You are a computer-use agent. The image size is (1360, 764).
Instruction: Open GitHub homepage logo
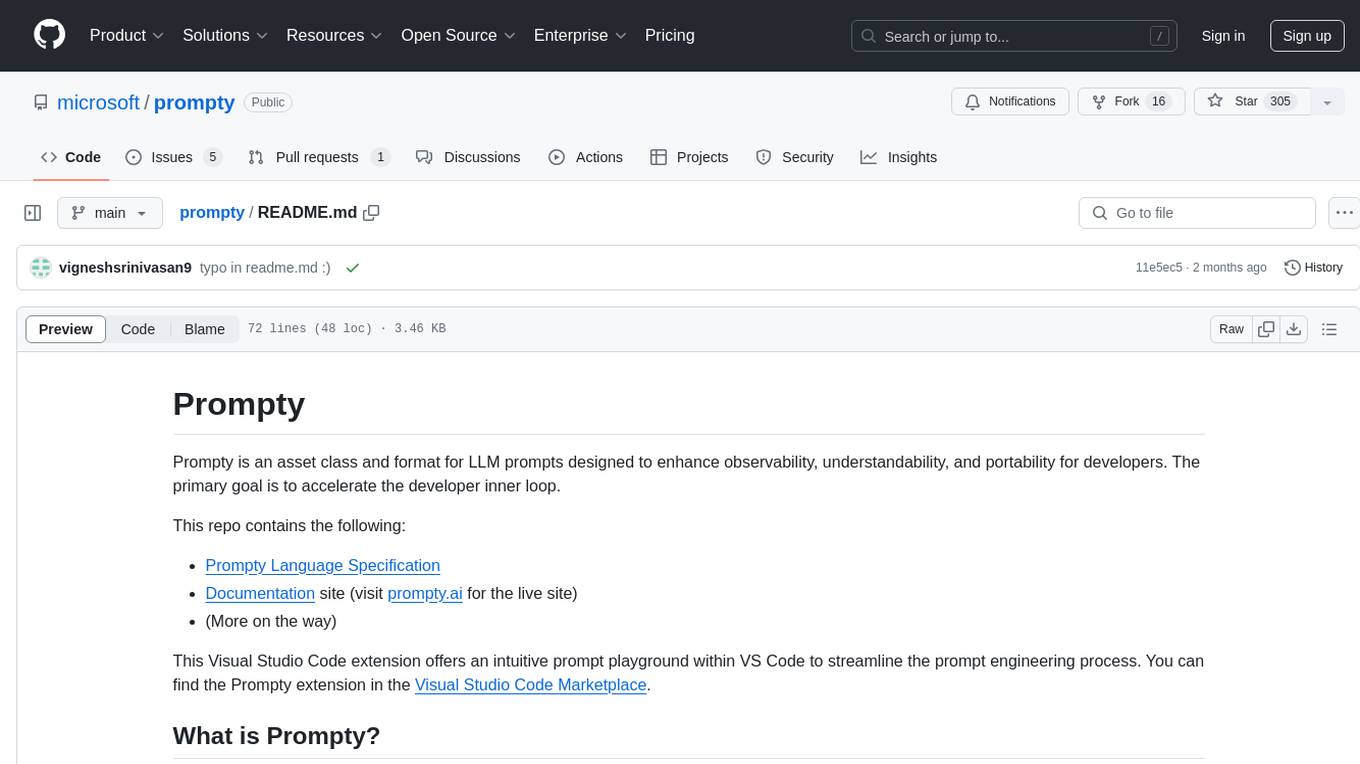[50, 35]
